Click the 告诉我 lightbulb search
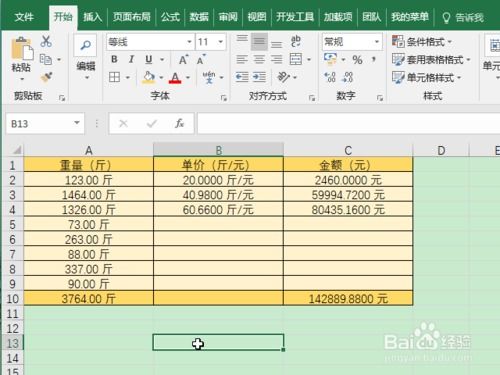Viewport: 500px width, 375px height. click(x=463, y=17)
